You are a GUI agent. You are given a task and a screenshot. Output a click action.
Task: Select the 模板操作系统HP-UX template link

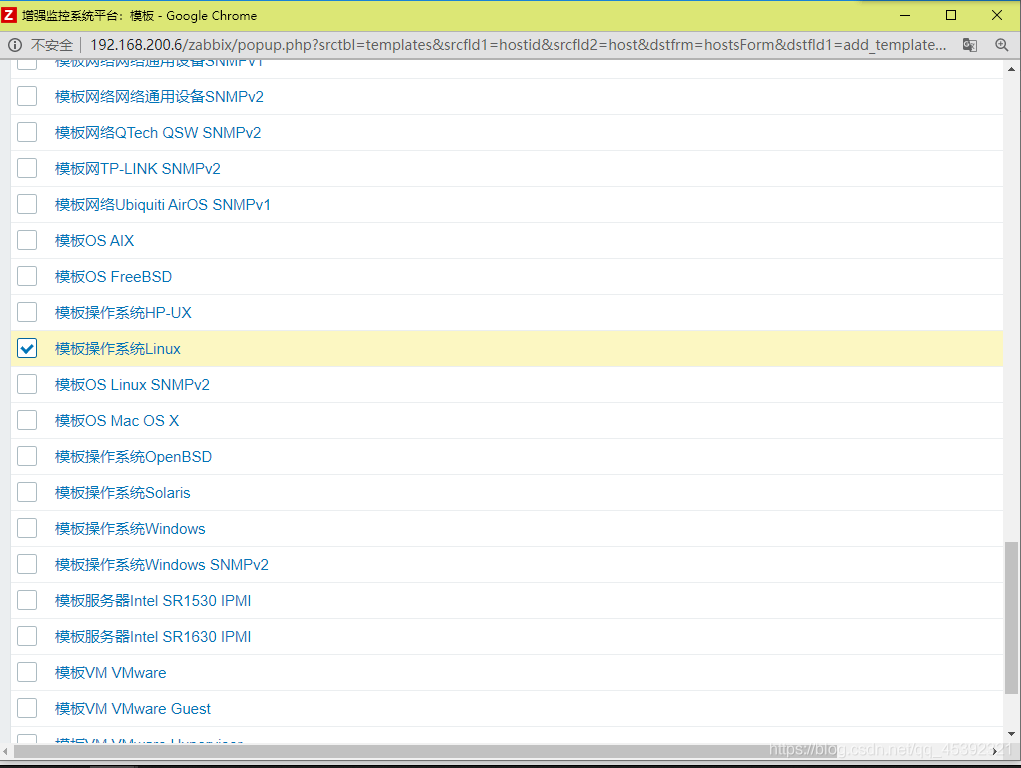123,313
